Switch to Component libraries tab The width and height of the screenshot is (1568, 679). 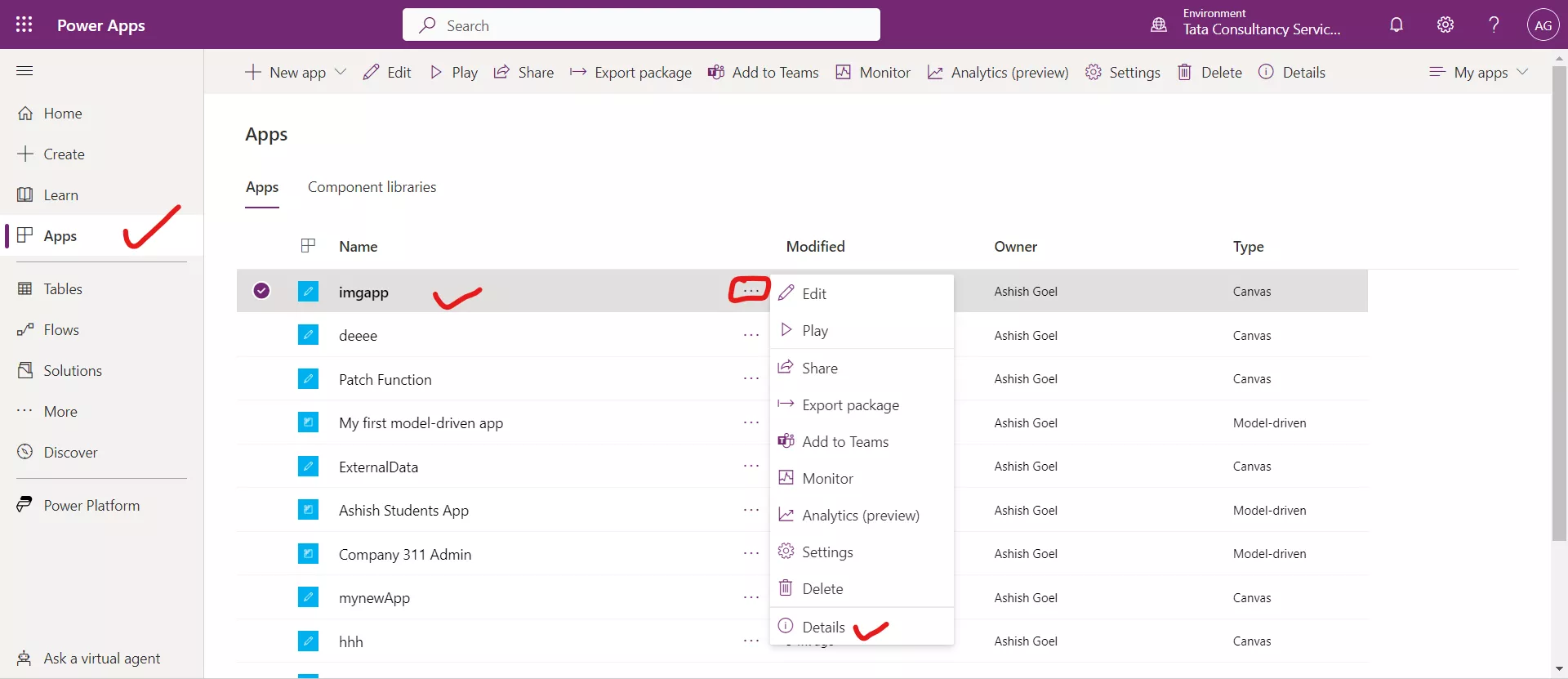coord(372,187)
